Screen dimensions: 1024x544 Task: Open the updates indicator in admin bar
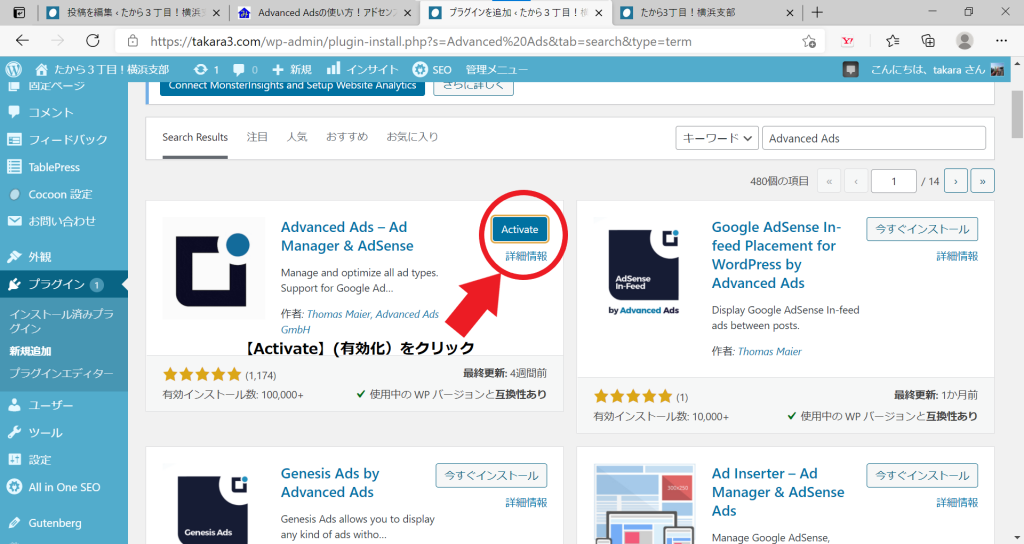tap(206, 69)
